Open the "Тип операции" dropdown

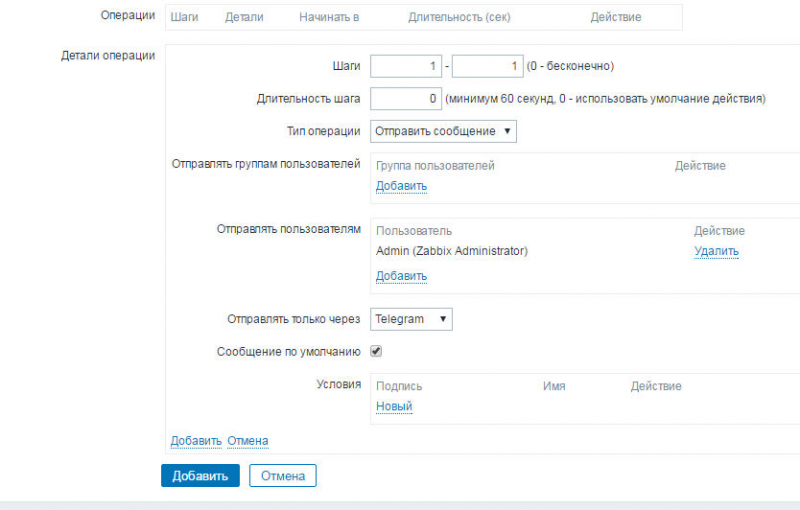443,131
